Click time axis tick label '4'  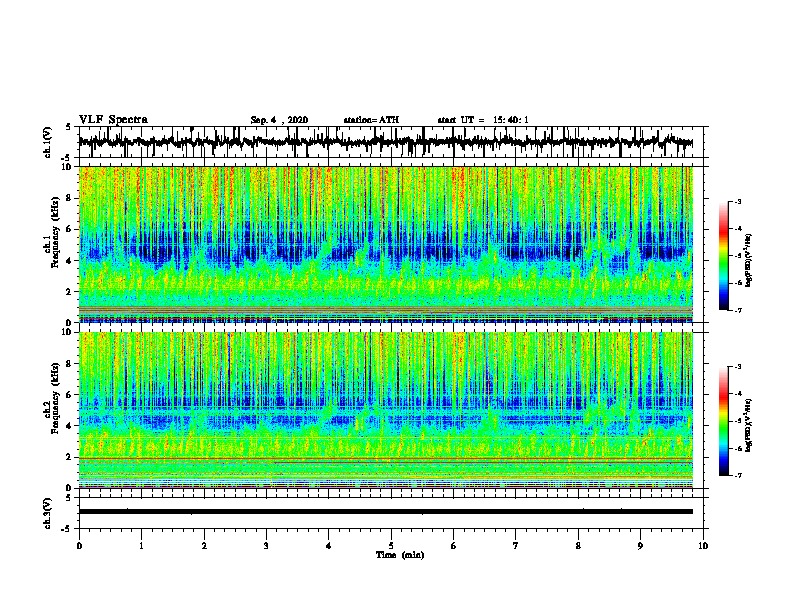(x=329, y=546)
